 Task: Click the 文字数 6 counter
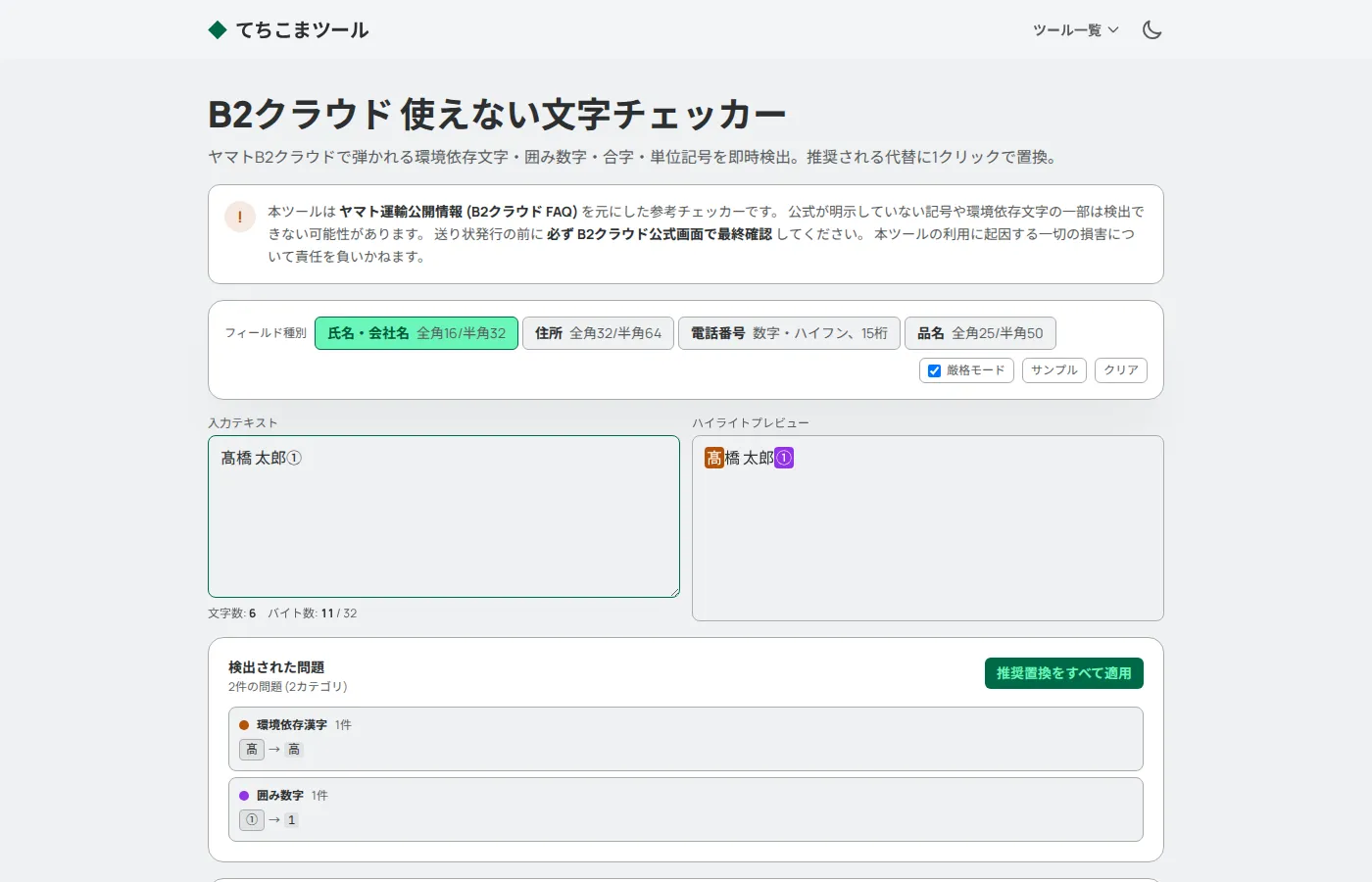tap(232, 613)
